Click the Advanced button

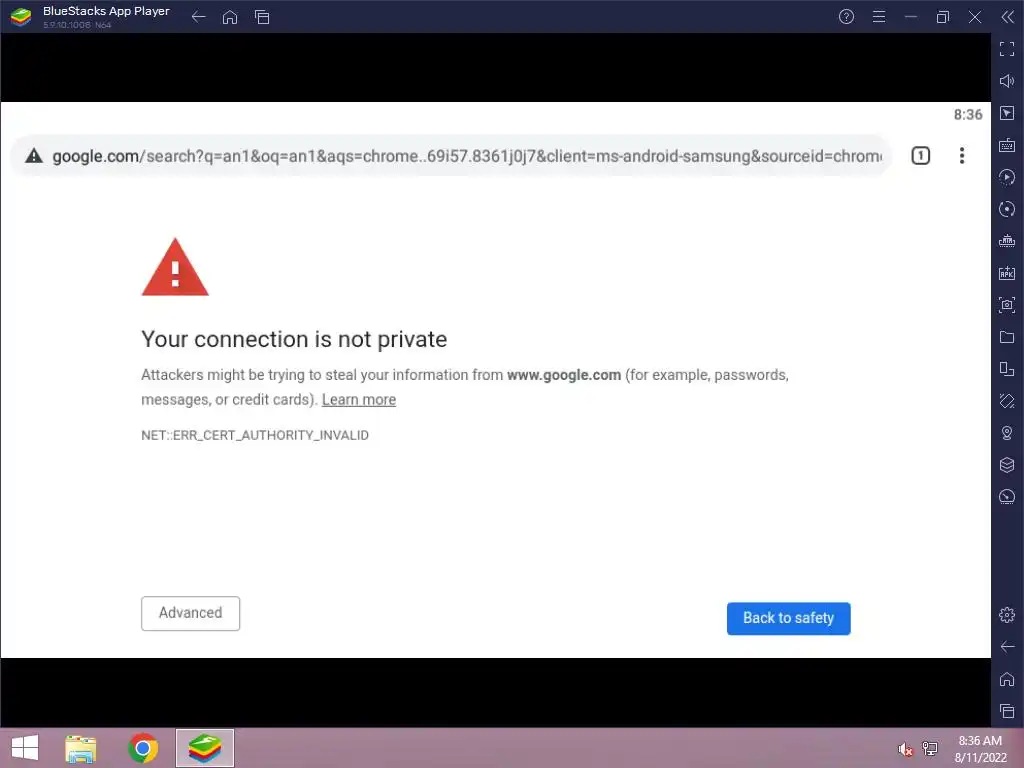191,613
